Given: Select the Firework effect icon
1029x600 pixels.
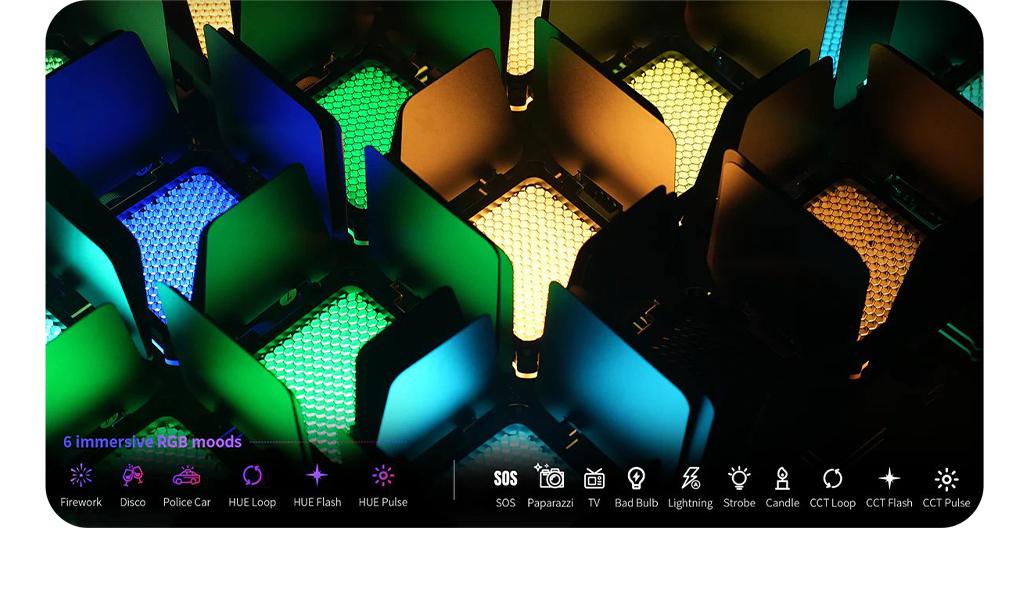Looking at the screenshot, I should coord(81,476).
